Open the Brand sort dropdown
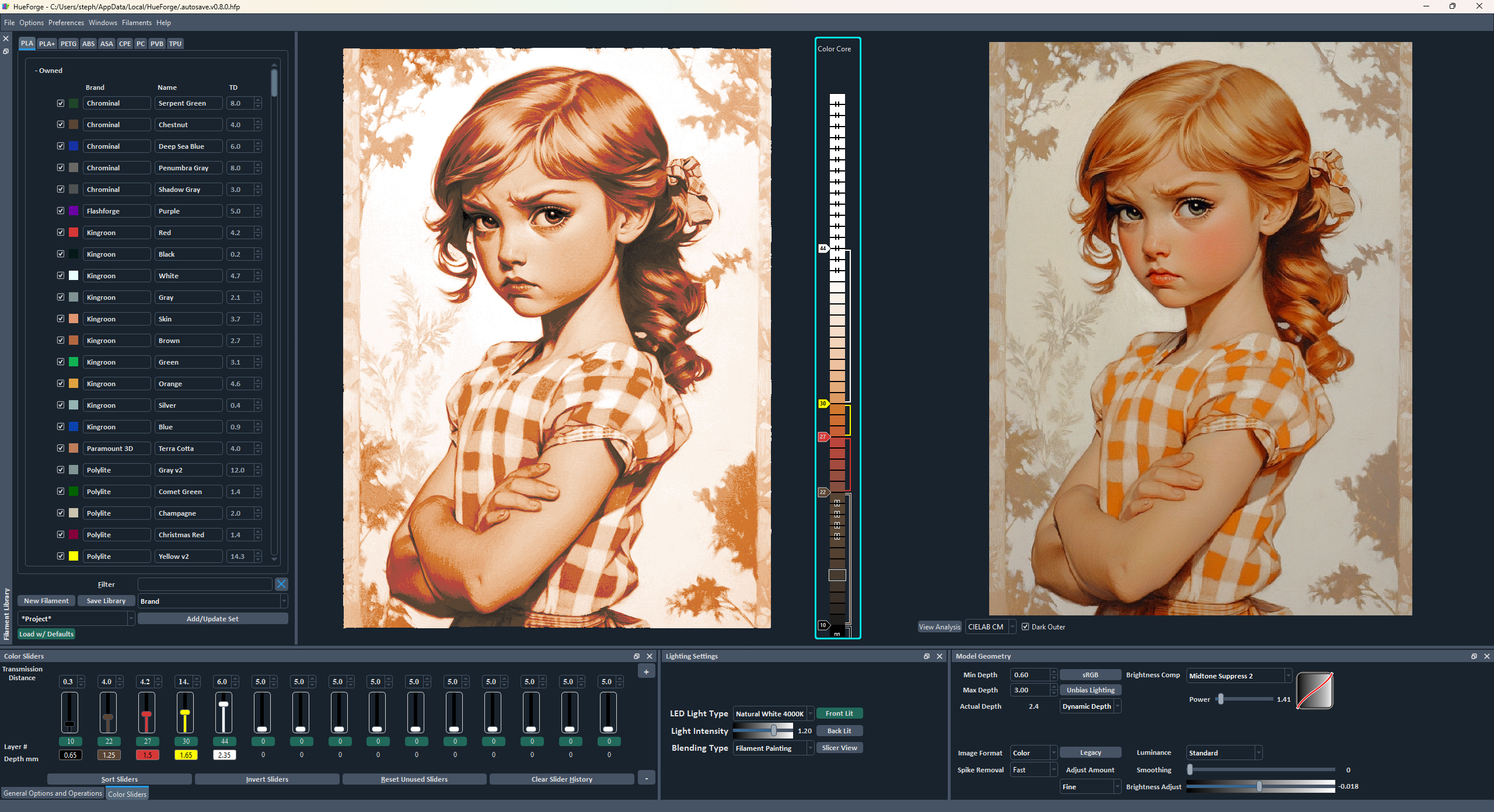This screenshot has height=812, width=1494. 212,601
